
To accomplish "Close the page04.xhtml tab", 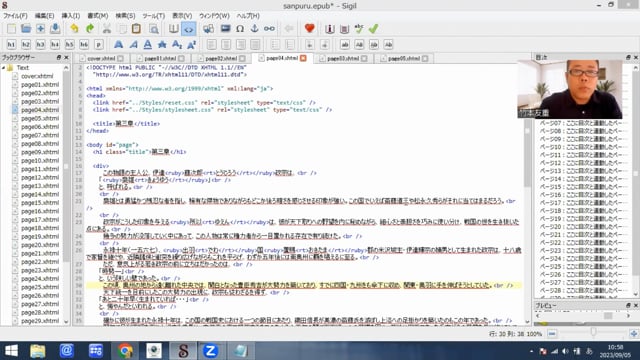I will (x=303, y=58).
